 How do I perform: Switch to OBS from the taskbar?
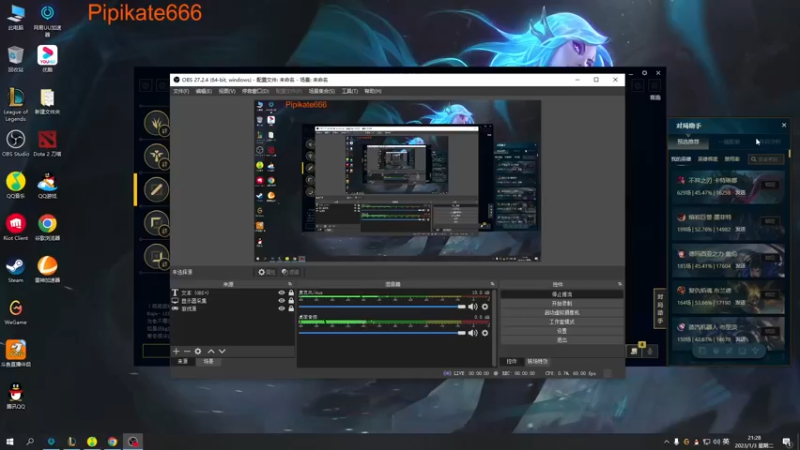click(x=133, y=441)
